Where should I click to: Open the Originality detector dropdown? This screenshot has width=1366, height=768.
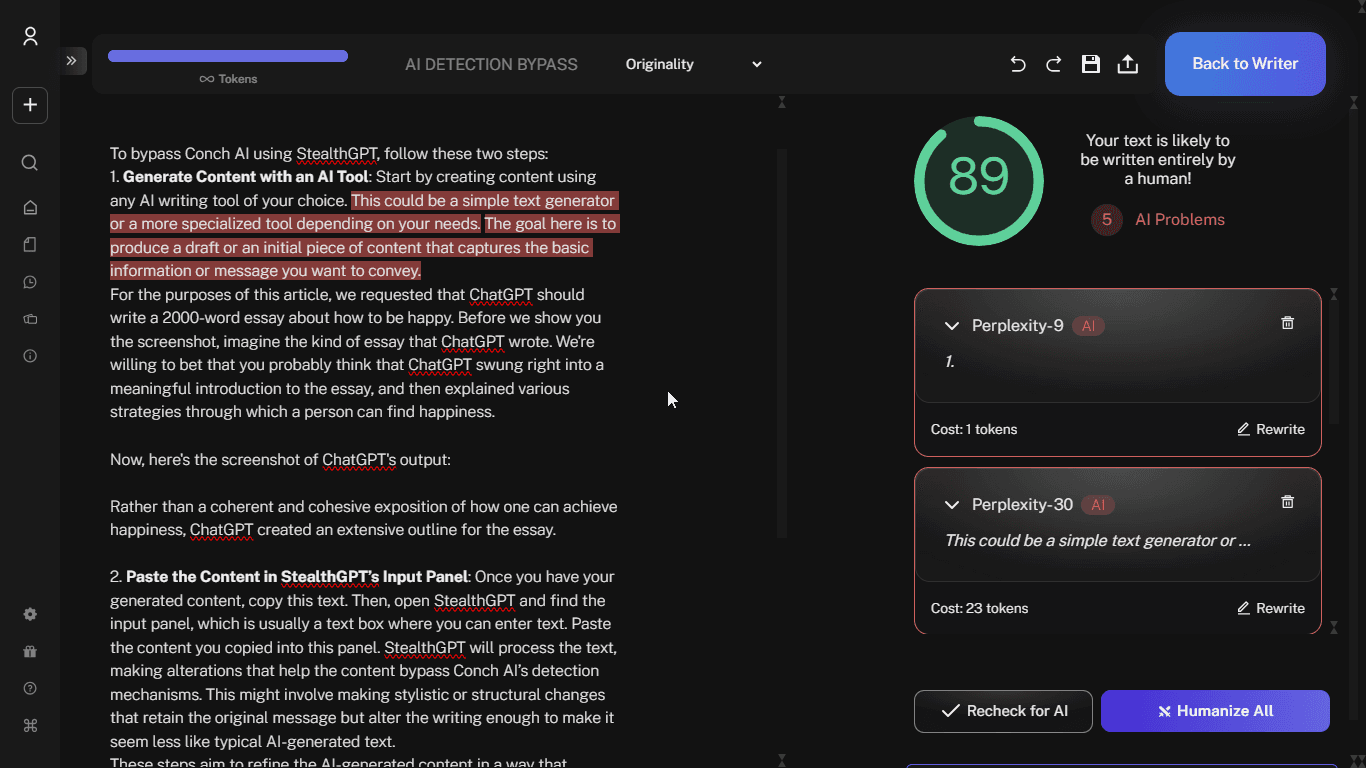[x=693, y=64]
